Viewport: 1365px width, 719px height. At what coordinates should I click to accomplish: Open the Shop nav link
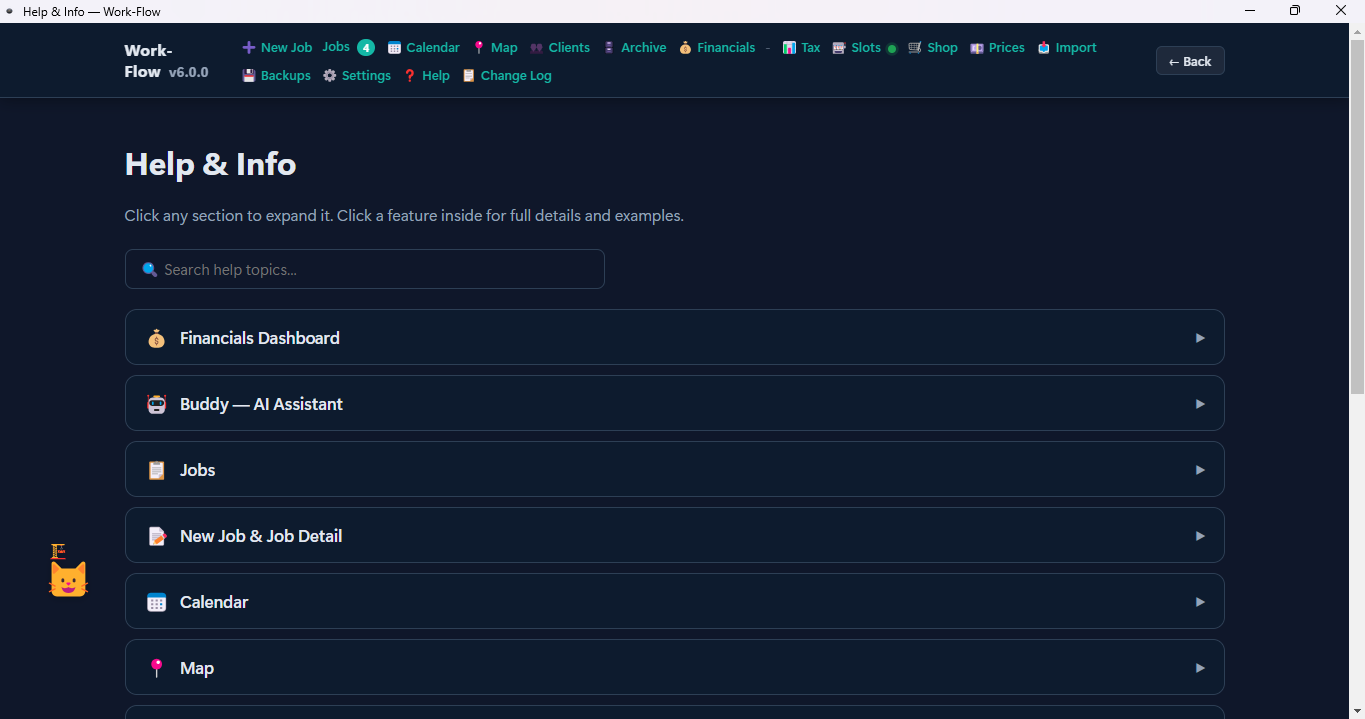[x=933, y=47]
